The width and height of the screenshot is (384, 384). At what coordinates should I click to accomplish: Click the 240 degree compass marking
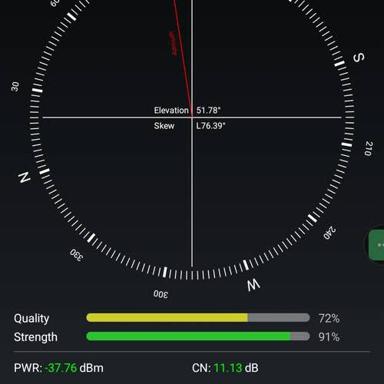pyautogui.click(x=329, y=232)
